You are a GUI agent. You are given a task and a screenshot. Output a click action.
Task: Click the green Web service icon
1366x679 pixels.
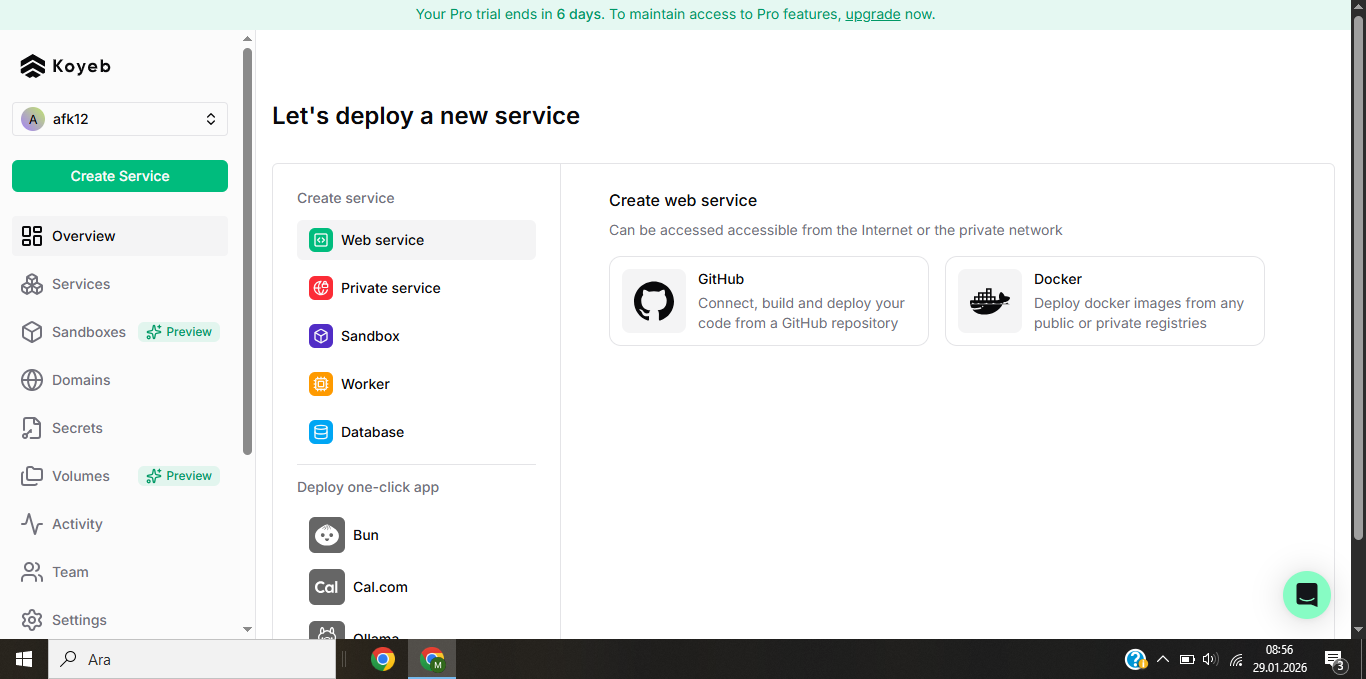pyautogui.click(x=321, y=240)
